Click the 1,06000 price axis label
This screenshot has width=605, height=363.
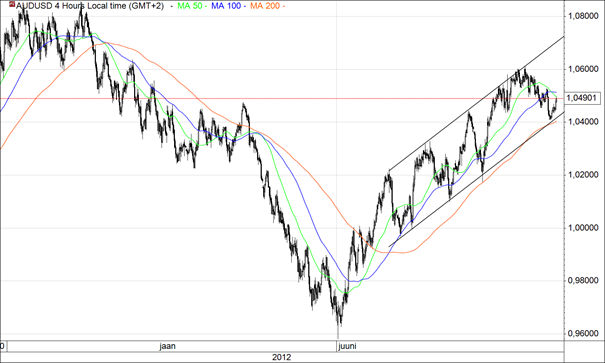point(583,69)
